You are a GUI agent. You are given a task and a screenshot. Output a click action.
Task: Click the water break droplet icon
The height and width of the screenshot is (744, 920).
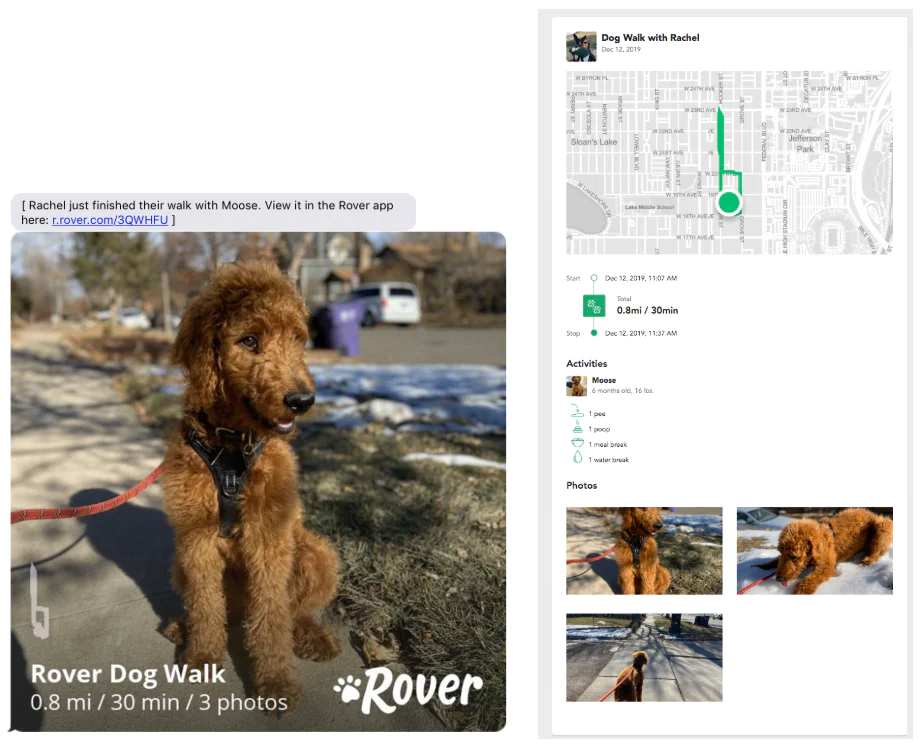tap(577, 458)
